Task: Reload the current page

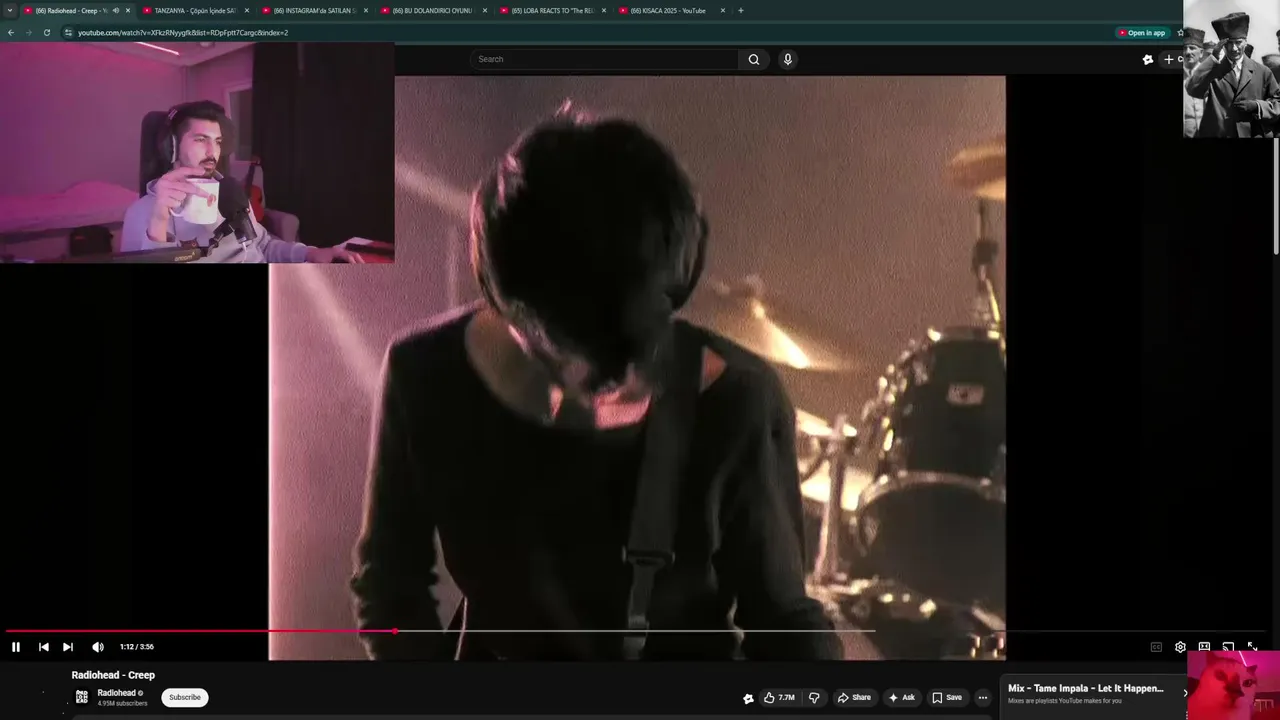Action: tap(46, 33)
